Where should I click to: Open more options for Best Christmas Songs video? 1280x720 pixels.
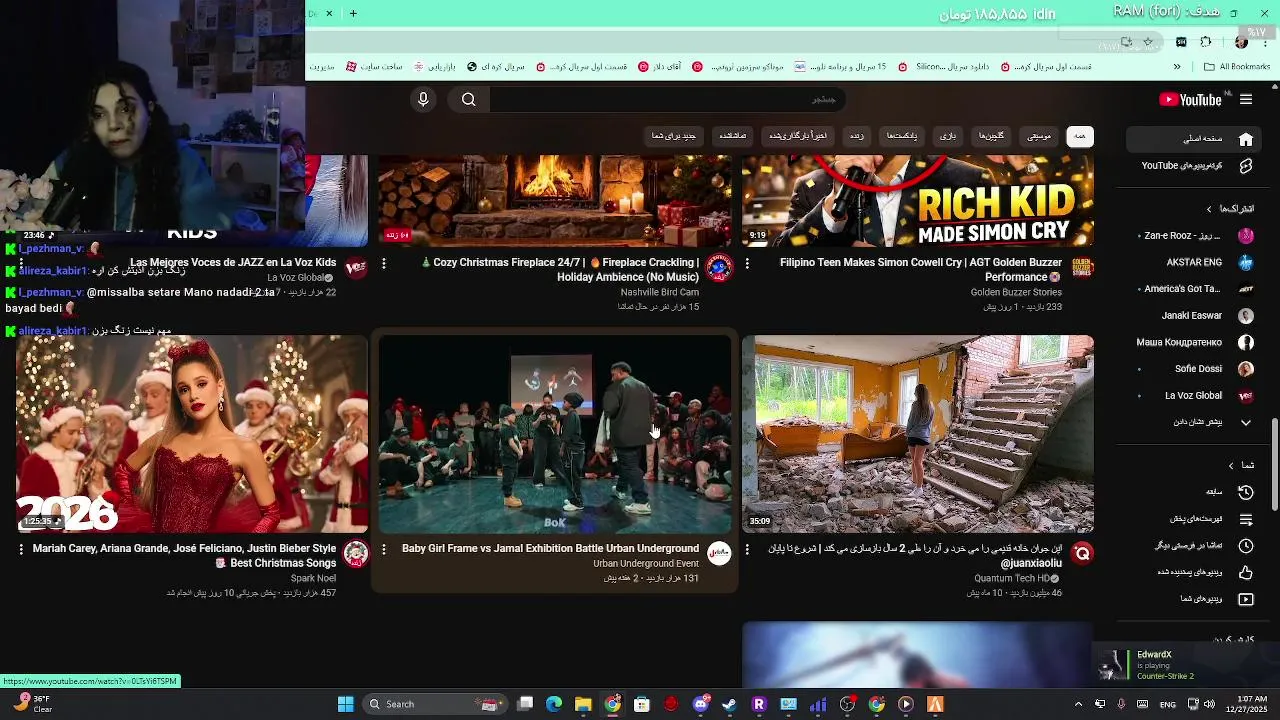click(x=21, y=549)
